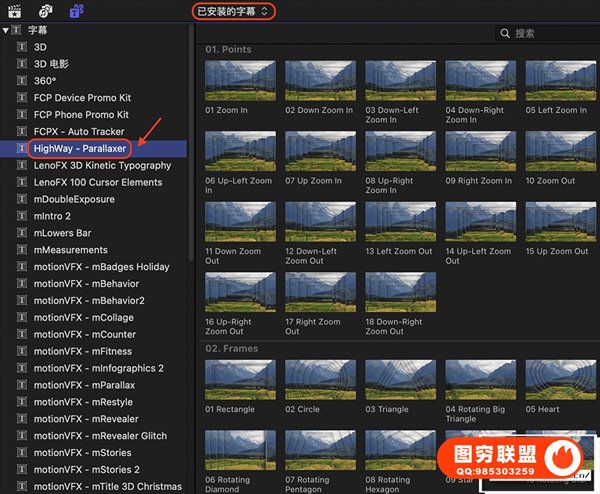Collapse the 字幕 disclosure triangle

click(x=6, y=30)
